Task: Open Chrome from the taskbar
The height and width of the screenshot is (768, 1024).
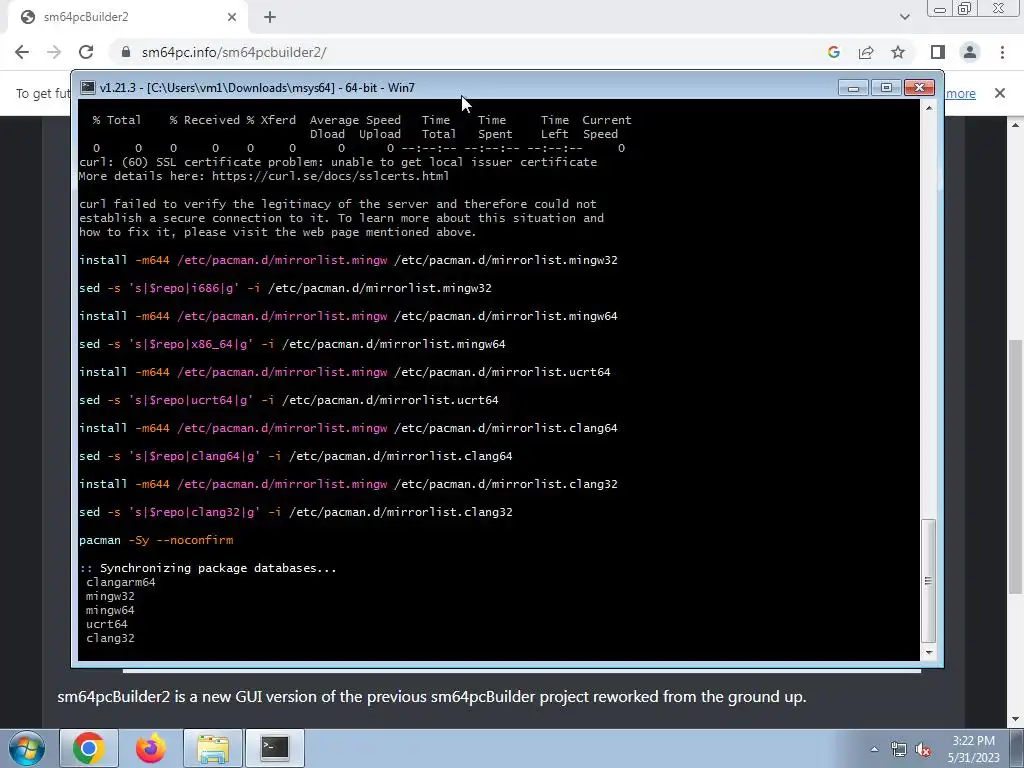Action: [x=89, y=748]
